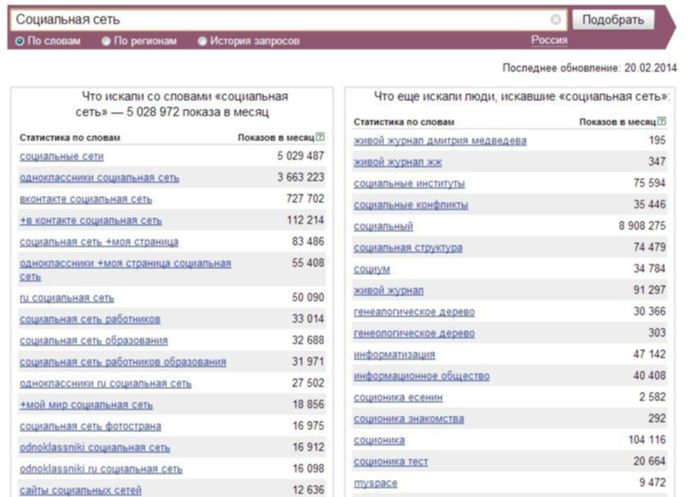This screenshot has width=688, height=497.
Task: Open 'социальная сеть работников образования' link
Action: click(122, 362)
